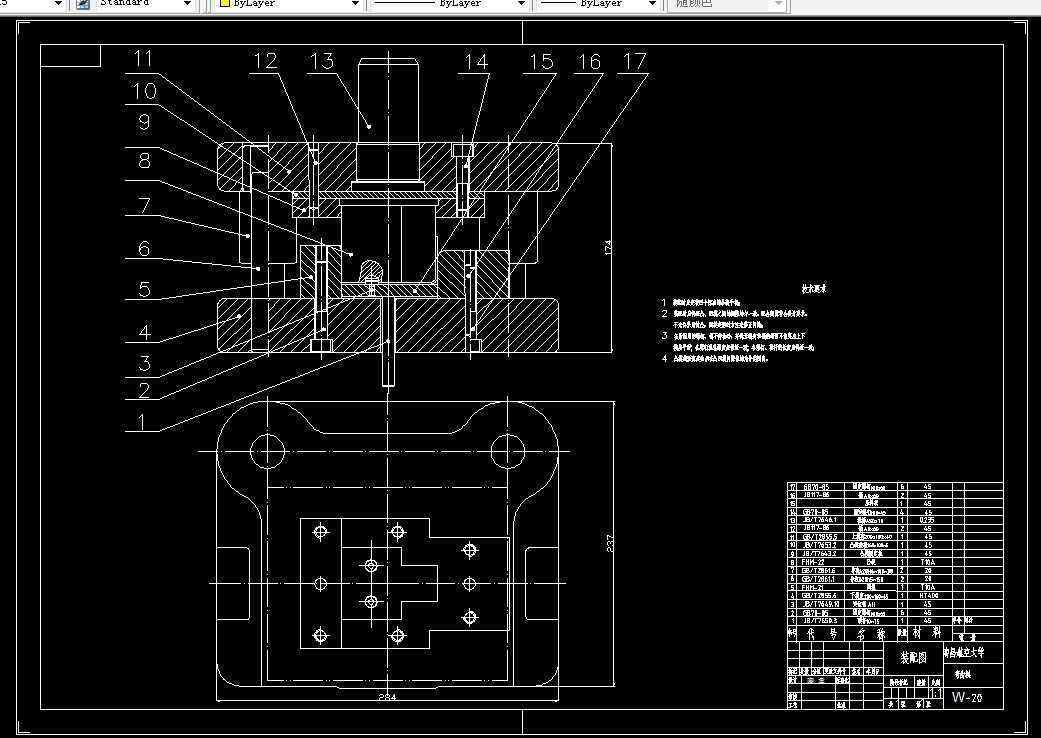The image size is (1041, 738).
Task: Select part callout number 15
Action: 541,62
